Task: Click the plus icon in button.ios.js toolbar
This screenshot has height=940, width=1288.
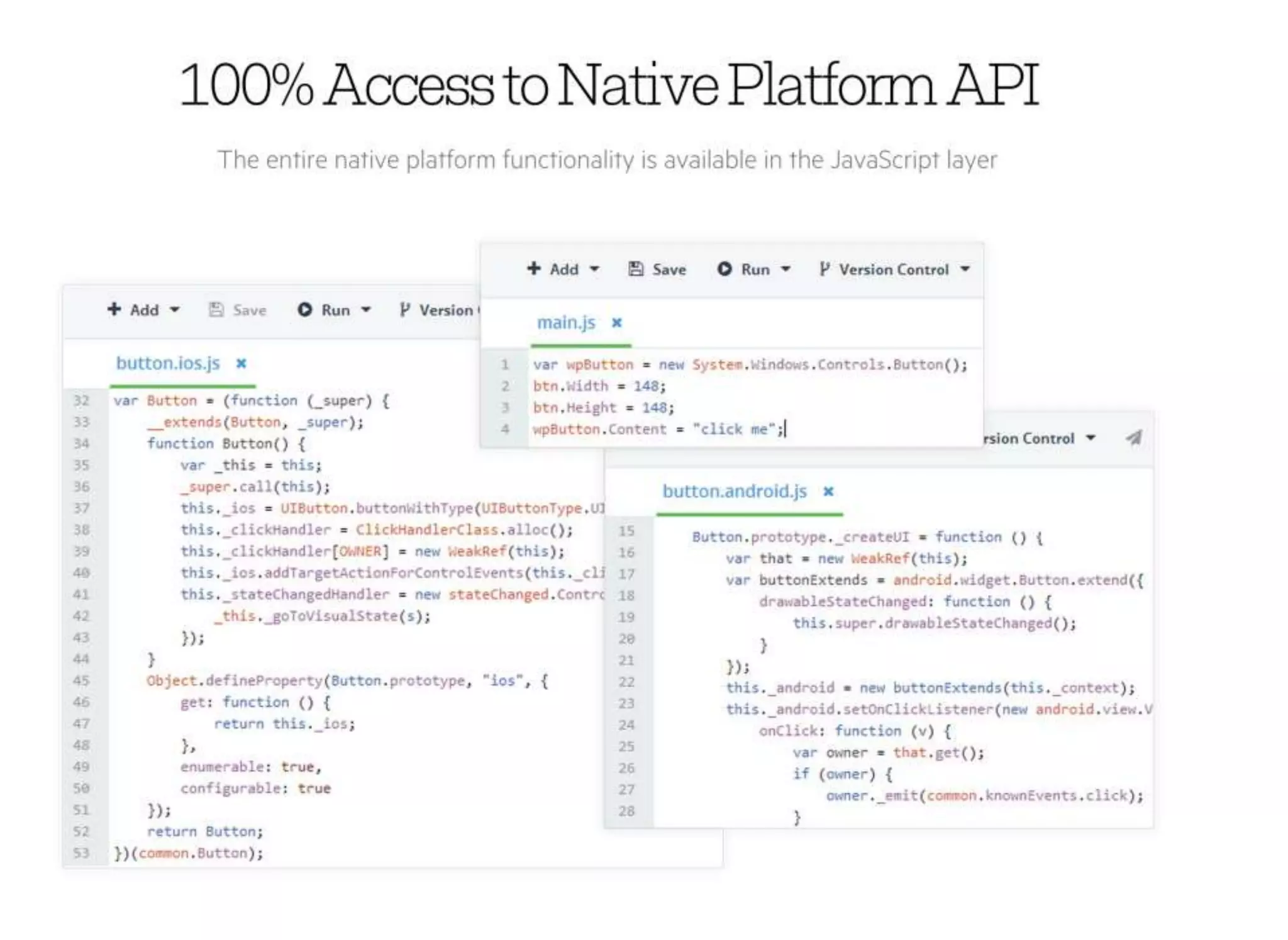Action: click(114, 309)
